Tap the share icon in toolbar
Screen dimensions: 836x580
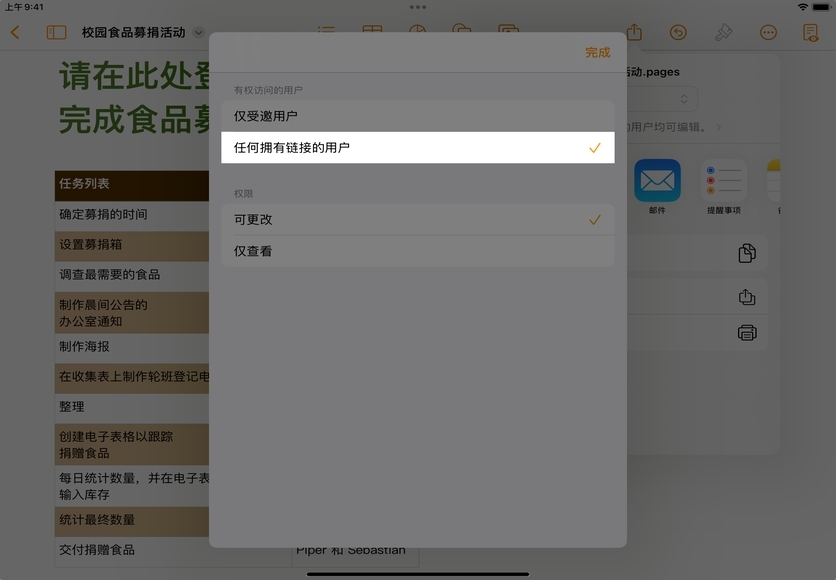(634, 33)
